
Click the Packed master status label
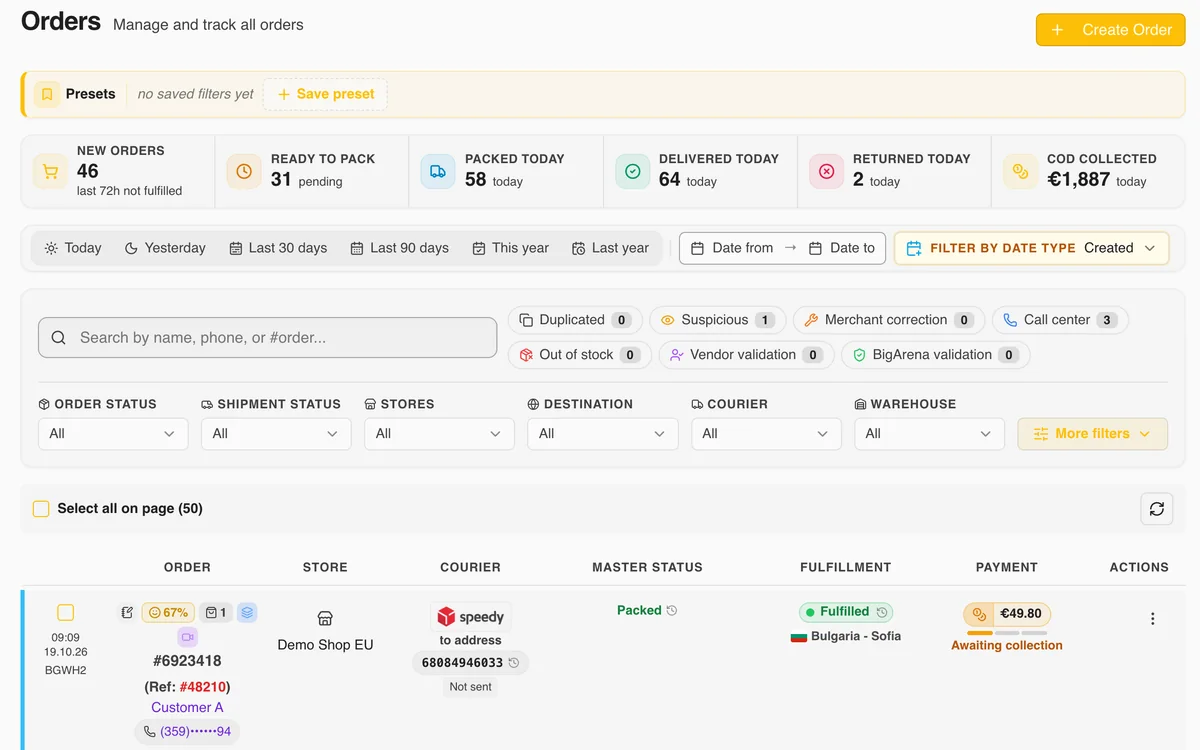pos(639,610)
